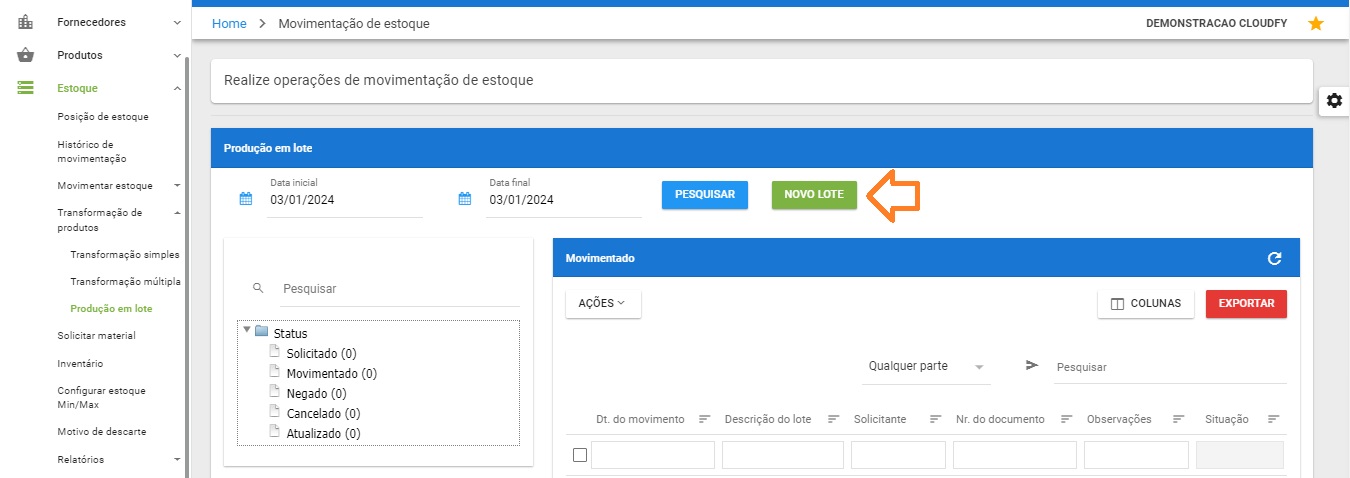Go to Home breadcrumb link
1350x478 pixels.
point(229,23)
